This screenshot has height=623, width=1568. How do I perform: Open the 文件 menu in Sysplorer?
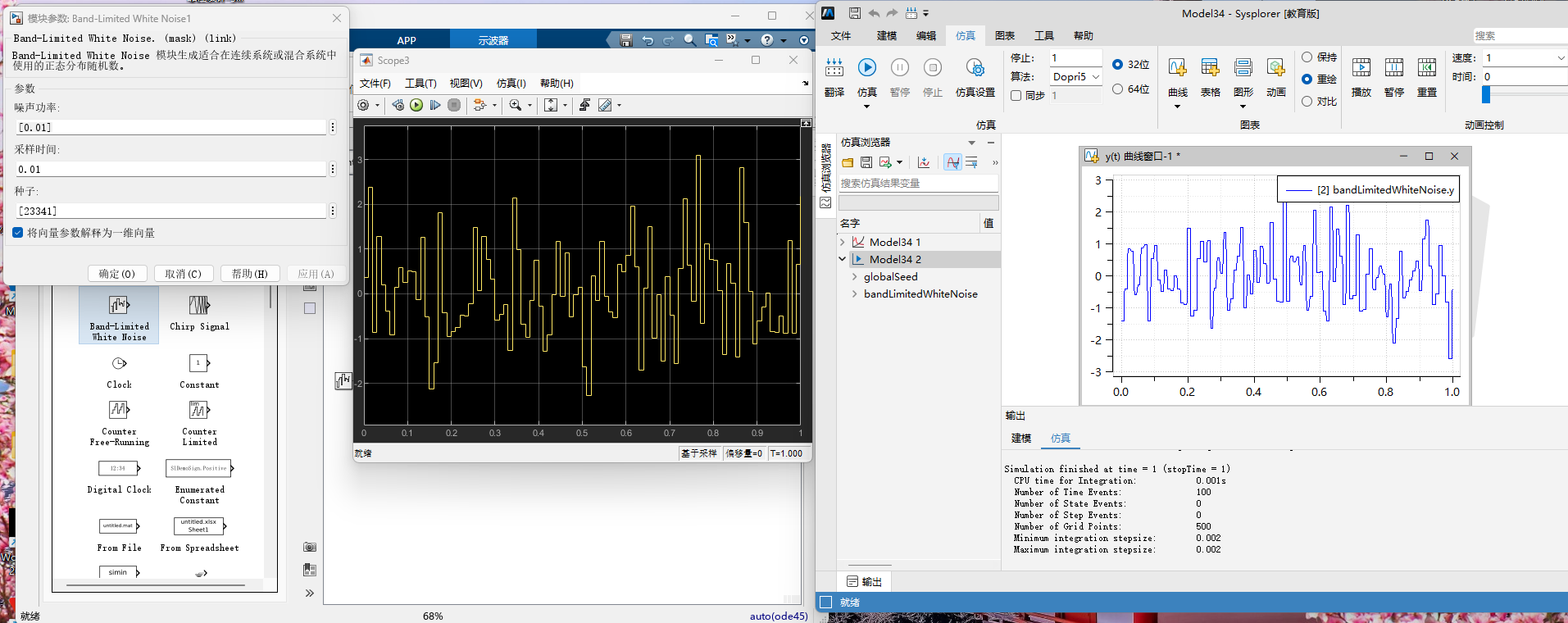coord(841,35)
